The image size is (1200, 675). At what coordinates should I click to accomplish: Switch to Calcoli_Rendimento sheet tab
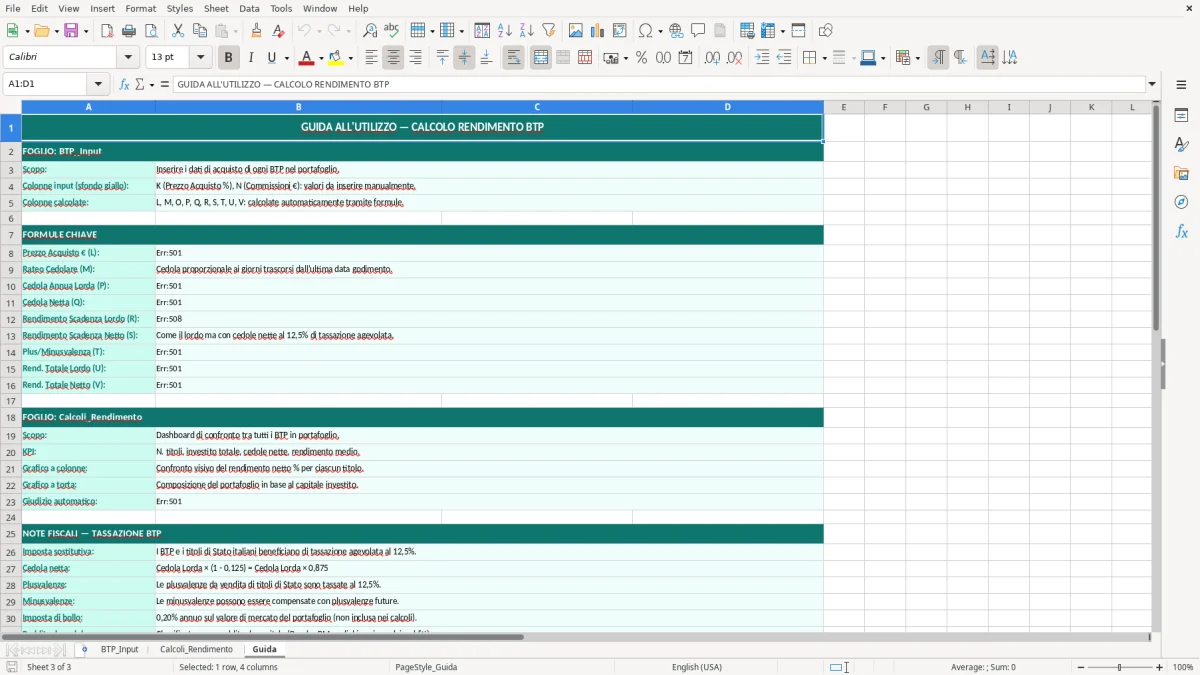tap(196, 650)
